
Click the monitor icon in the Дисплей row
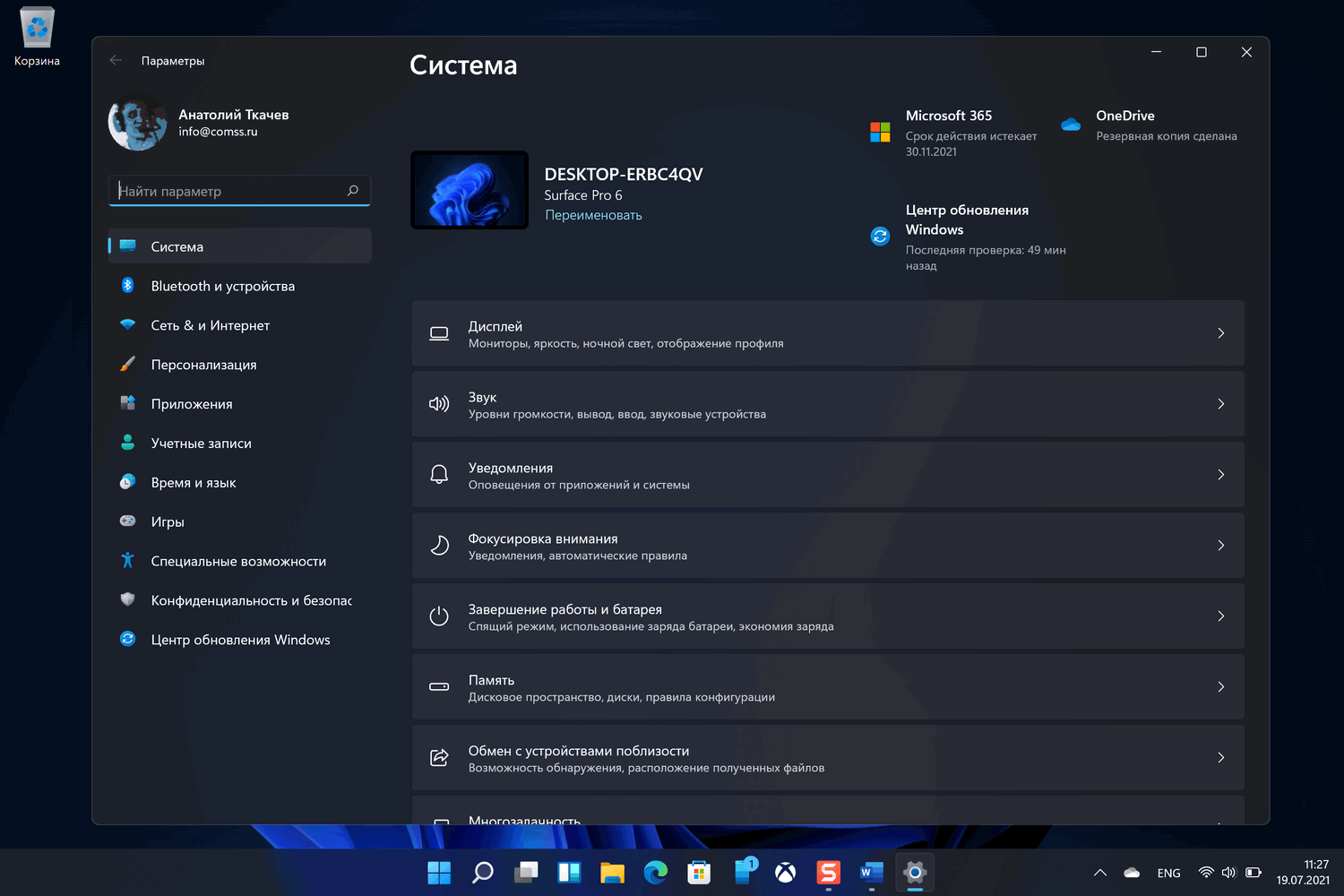439,333
